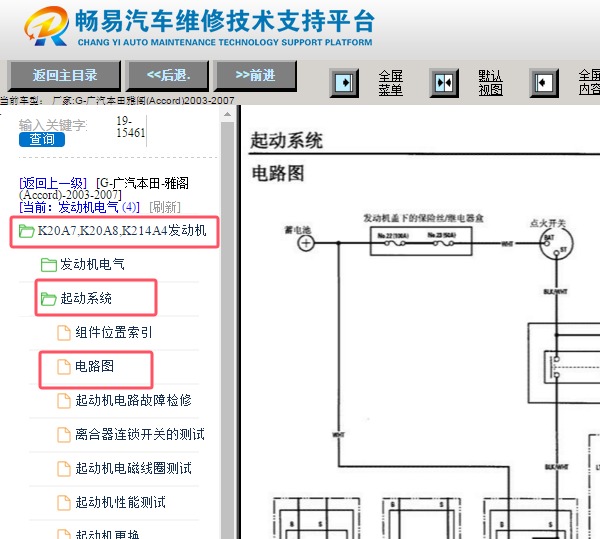Click the [G-广汽本田-雅阁 (Accord)-2003-2007] text
600x539 pixels.
click(104, 189)
